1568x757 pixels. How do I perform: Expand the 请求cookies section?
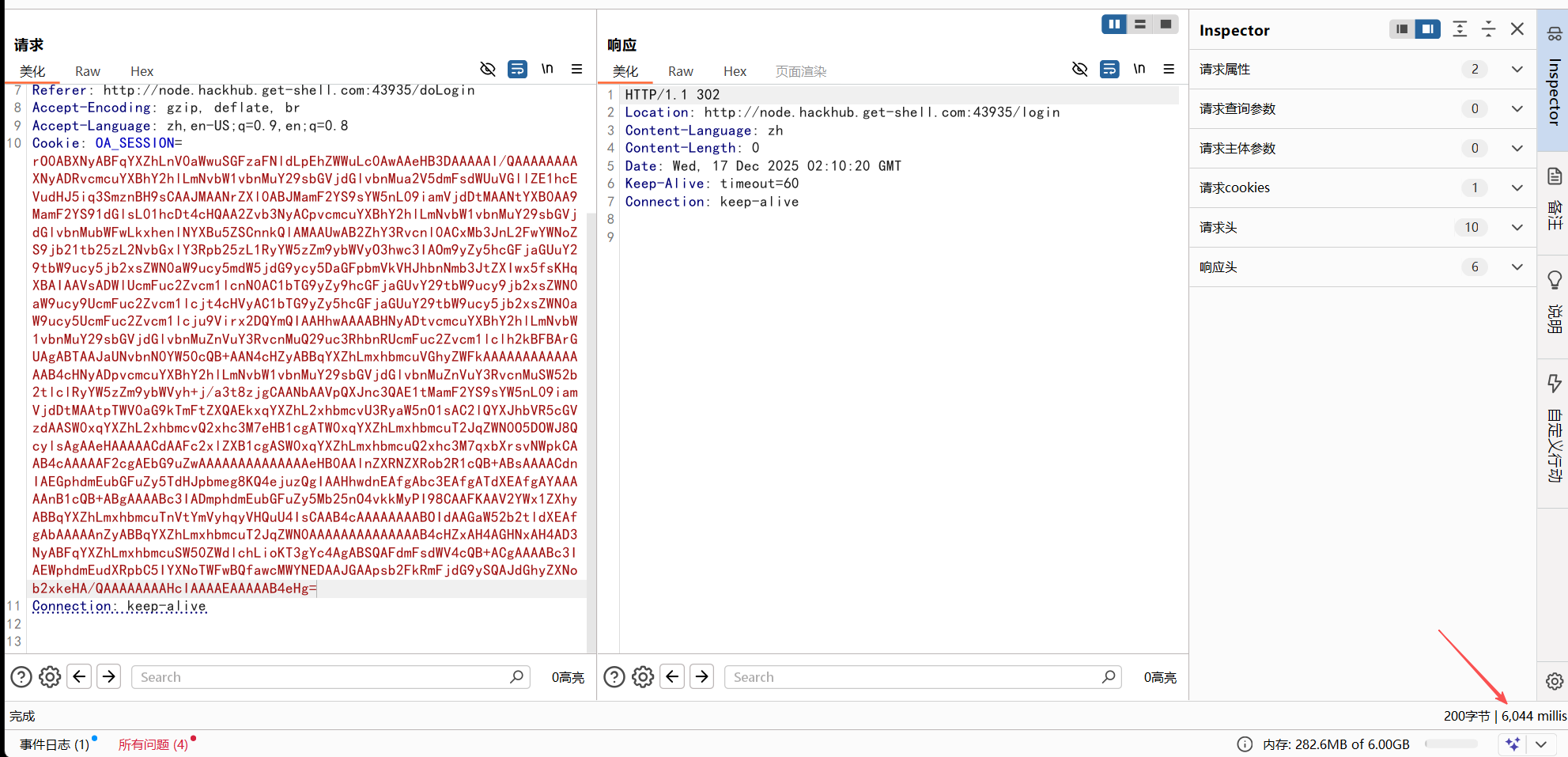[x=1517, y=187]
